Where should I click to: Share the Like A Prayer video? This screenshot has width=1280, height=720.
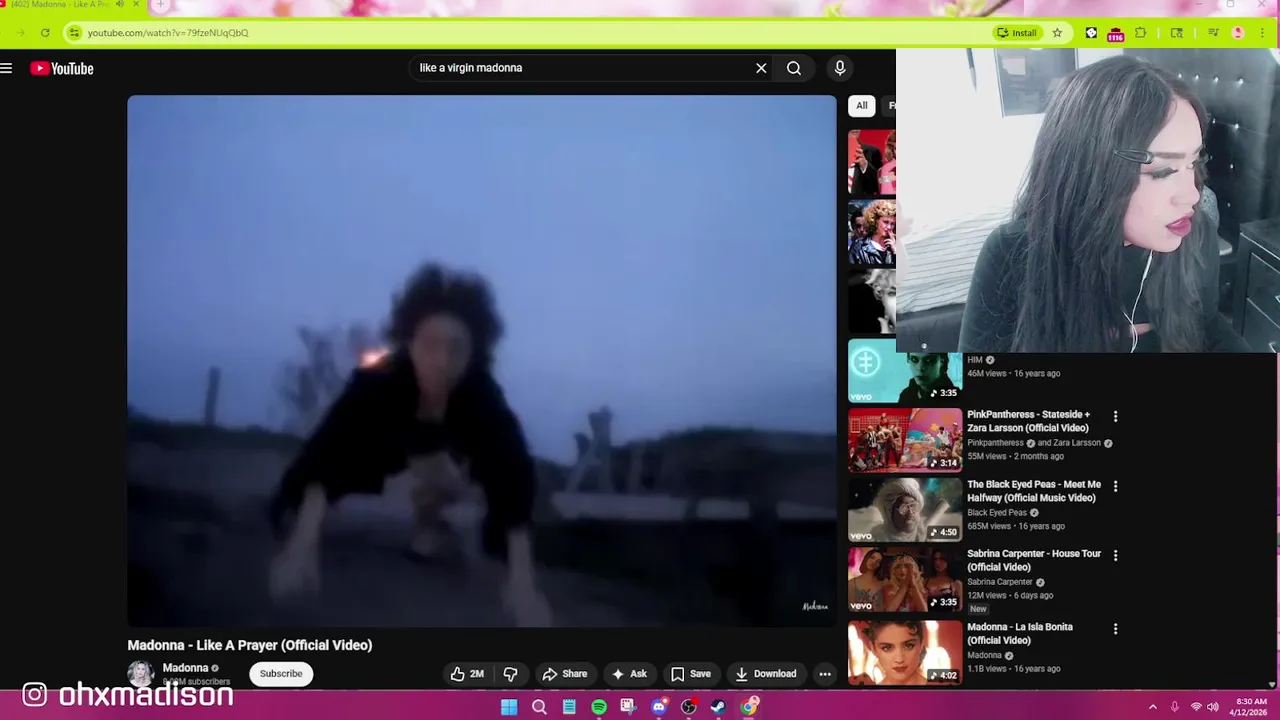(x=565, y=674)
